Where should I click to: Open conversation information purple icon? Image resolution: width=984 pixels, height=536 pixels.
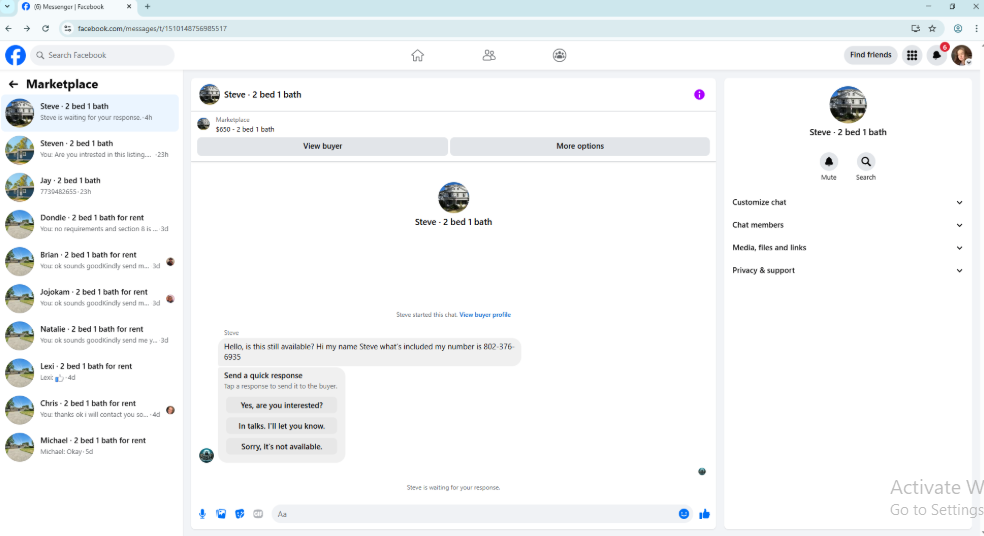click(x=699, y=95)
